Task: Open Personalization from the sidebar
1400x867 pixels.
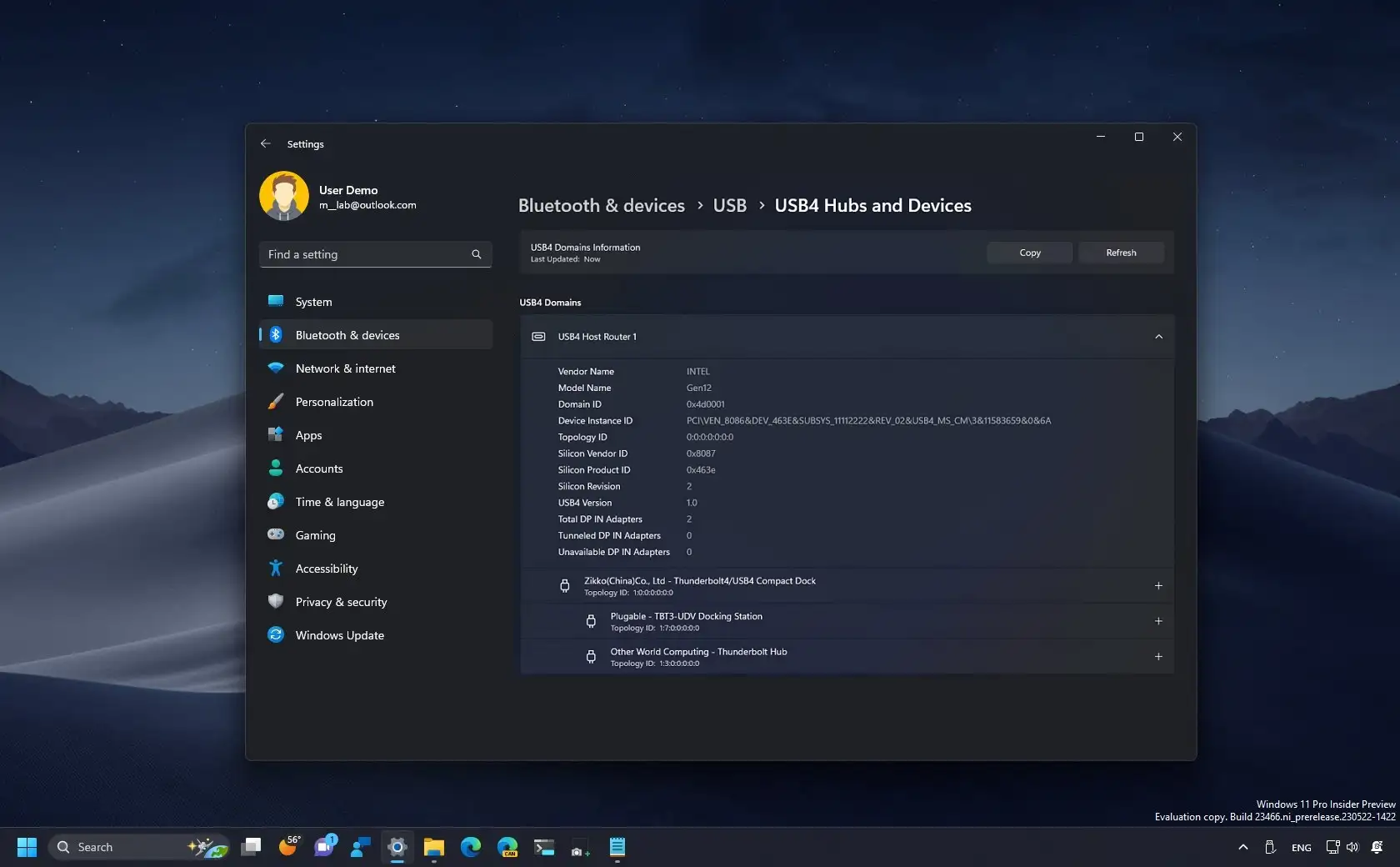Action: point(277,401)
